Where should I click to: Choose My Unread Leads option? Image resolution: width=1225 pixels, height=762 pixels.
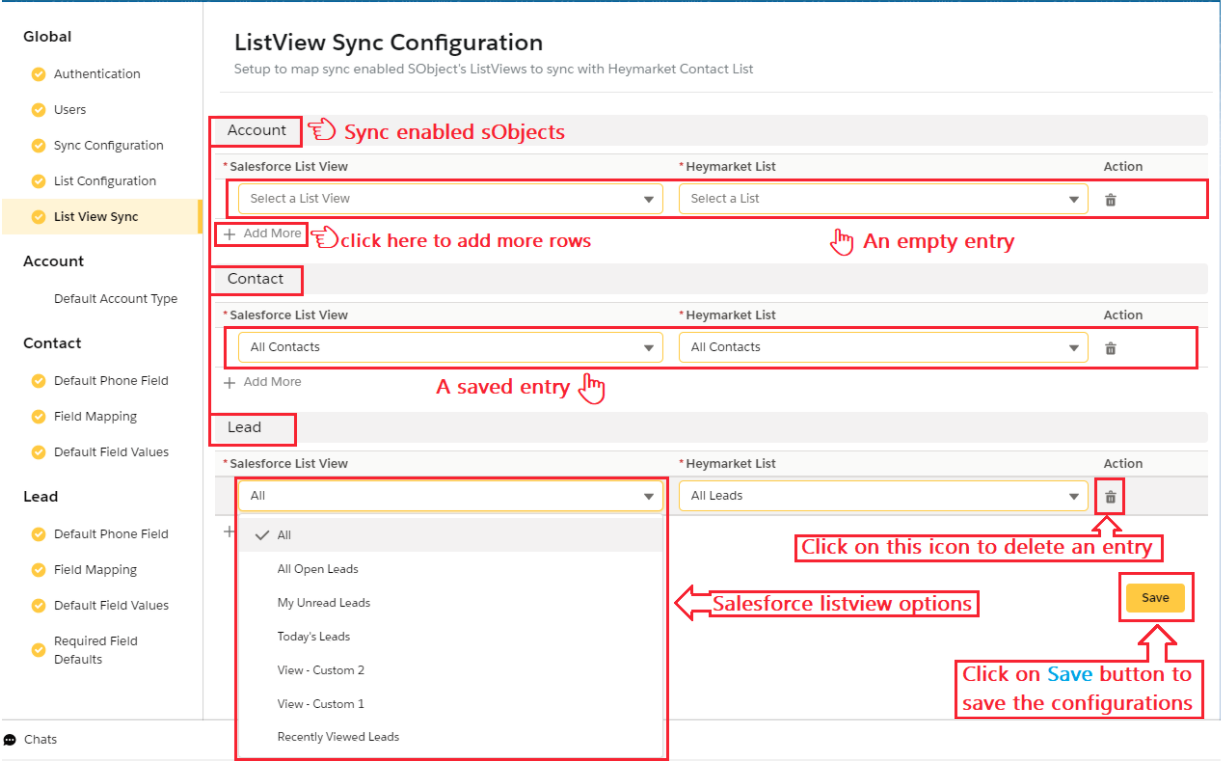tap(450, 603)
